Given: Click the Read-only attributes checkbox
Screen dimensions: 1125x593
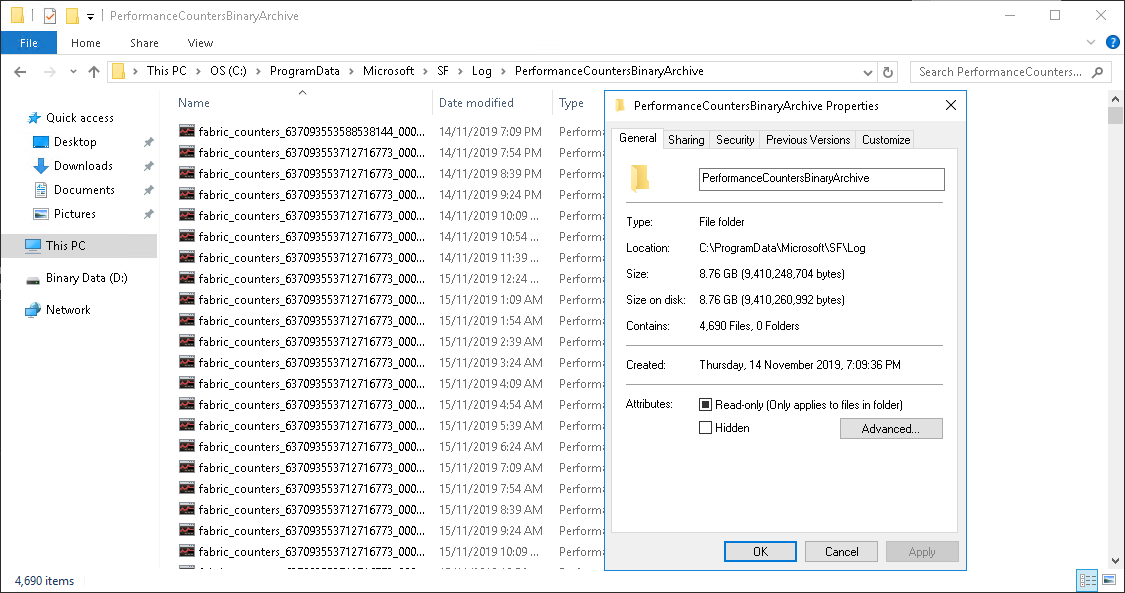Looking at the screenshot, I should 706,403.
